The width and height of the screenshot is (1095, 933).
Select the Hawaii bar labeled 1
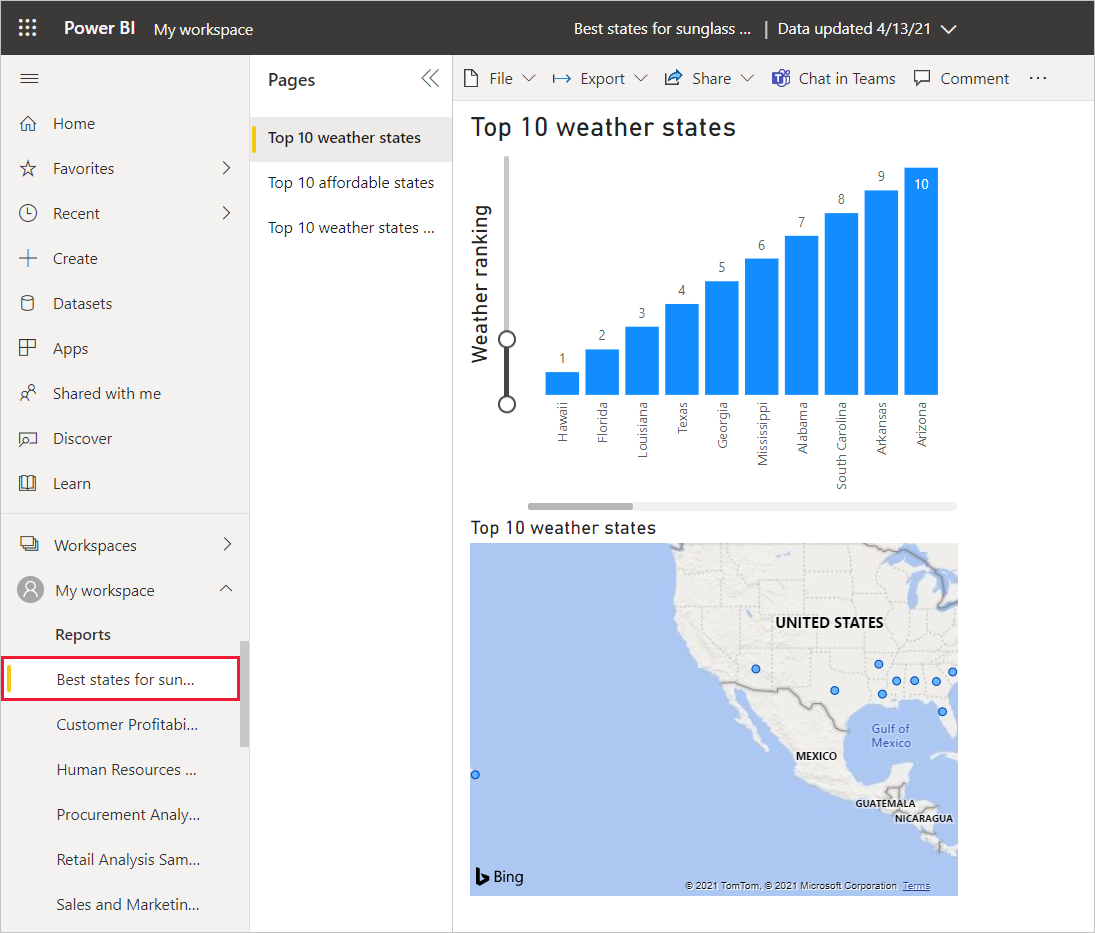point(562,383)
